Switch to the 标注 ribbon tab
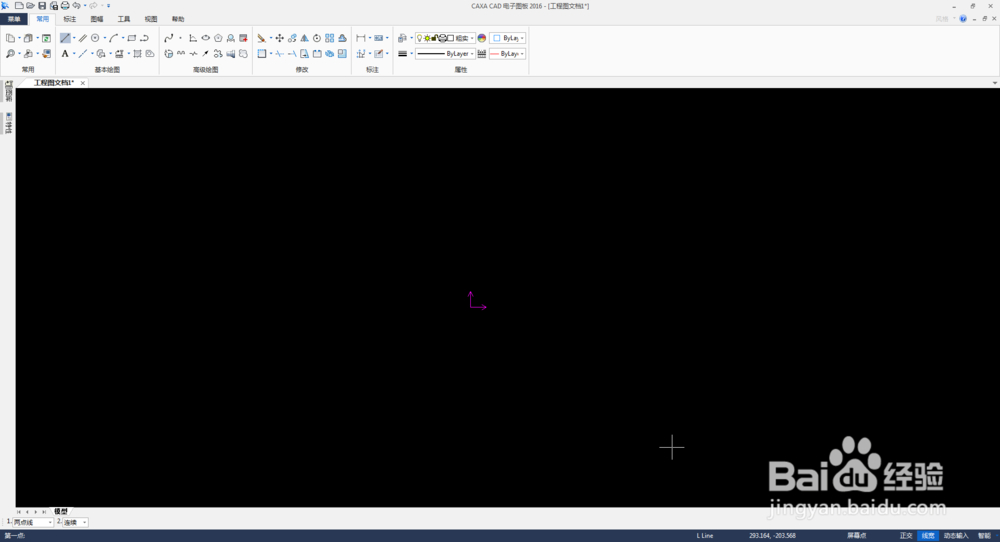Image resolution: width=1000 pixels, height=542 pixels. pos(70,19)
